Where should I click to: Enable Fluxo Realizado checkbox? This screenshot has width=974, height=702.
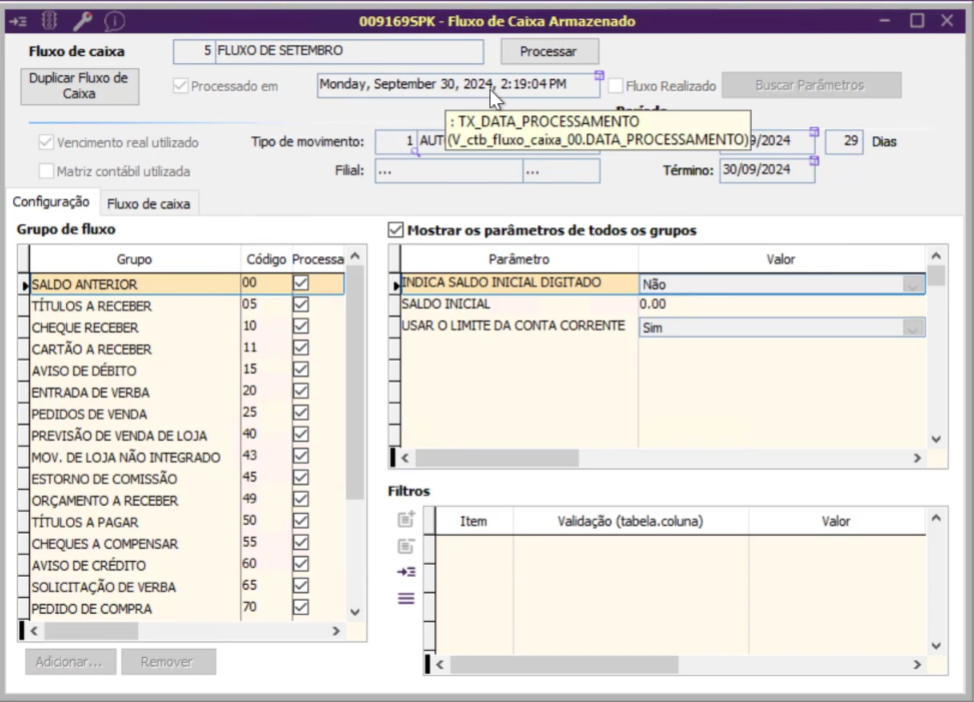tap(616, 86)
